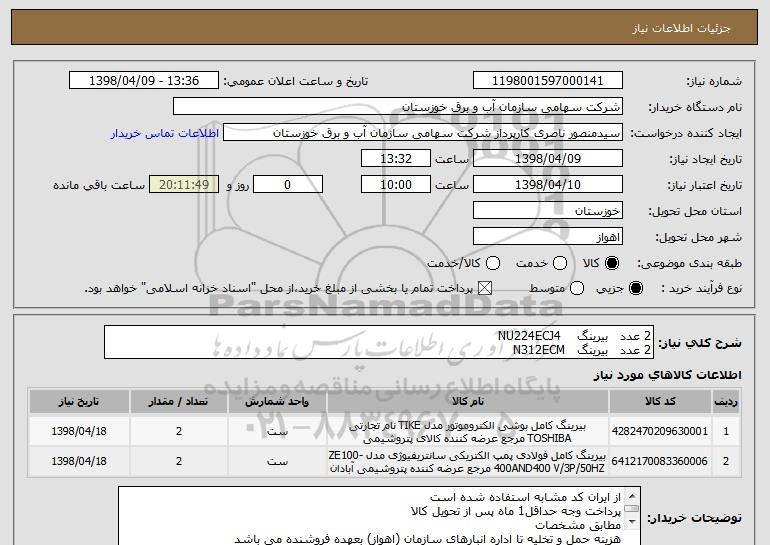
Task: Click the need date in row 1
Action: [x=79, y=431]
